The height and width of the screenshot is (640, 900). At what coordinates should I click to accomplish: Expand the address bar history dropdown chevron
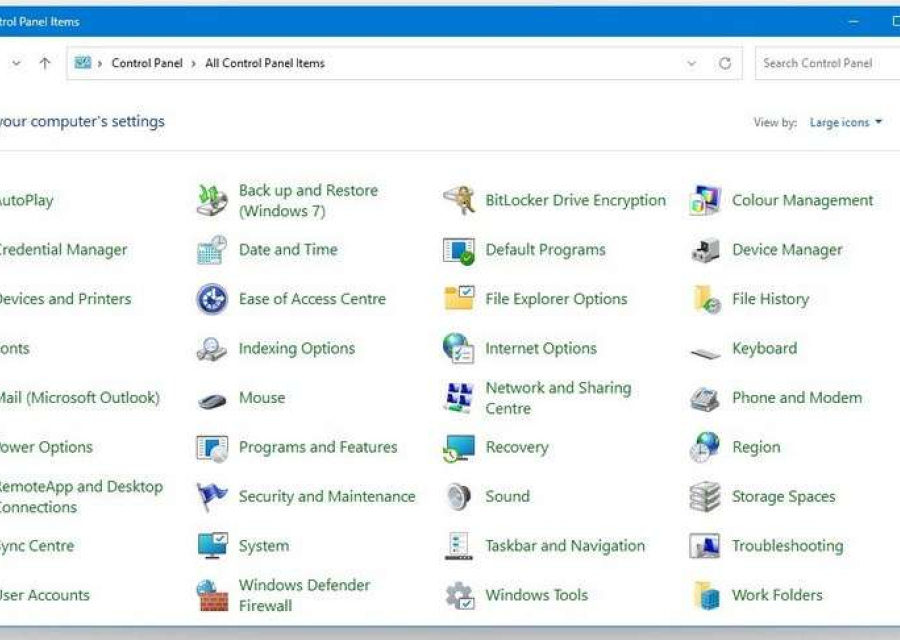coord(691,63)
